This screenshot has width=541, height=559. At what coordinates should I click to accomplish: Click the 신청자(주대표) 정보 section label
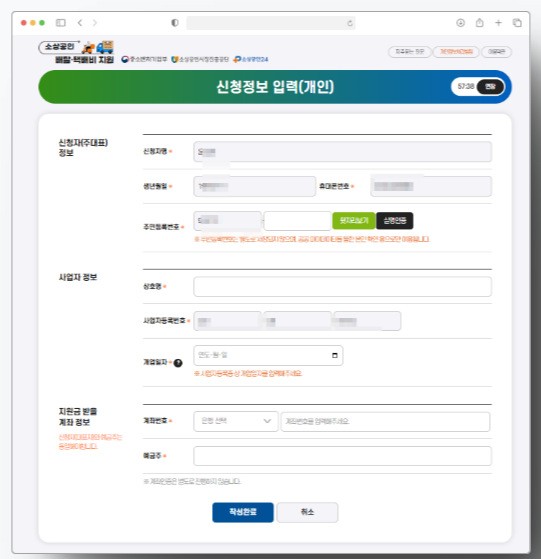pyautogui.click(x=83, y=148)
